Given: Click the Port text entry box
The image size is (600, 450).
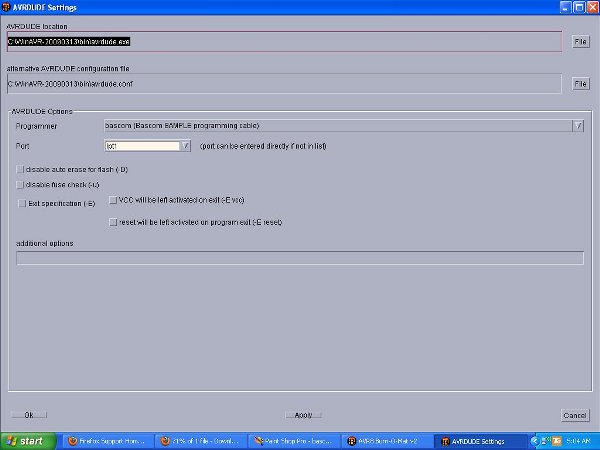Looking at the screenshot, I should (142, 146).
